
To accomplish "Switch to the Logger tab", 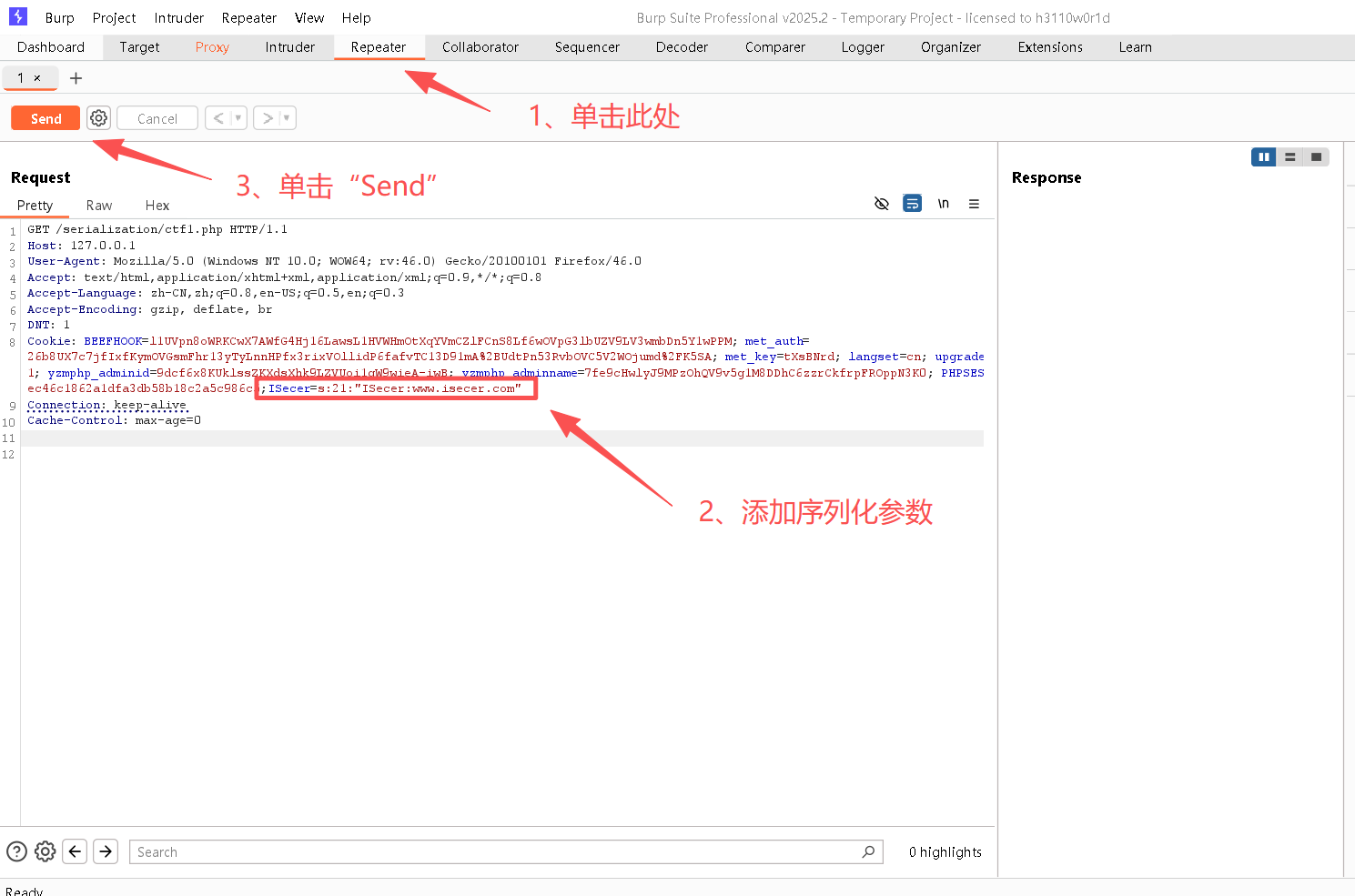I will (863, 47).
